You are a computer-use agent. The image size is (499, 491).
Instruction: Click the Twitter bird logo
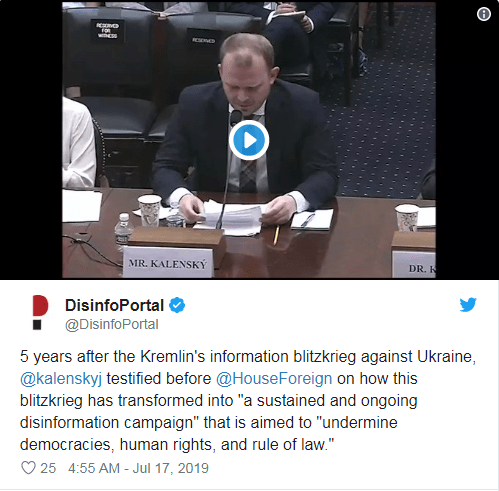click(x=468, y=305)
